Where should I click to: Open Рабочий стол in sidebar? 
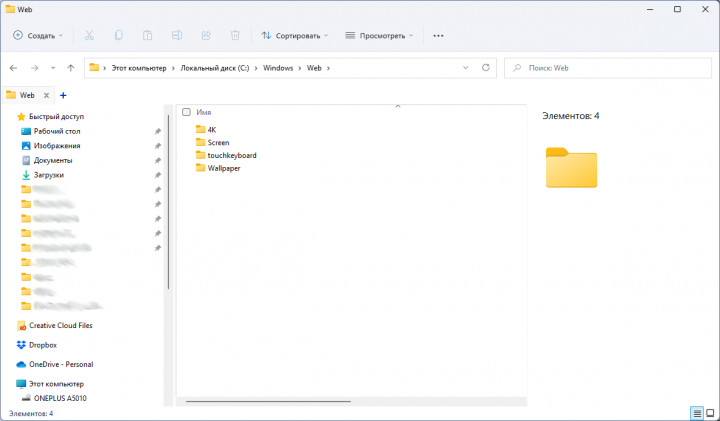click(x=51, y=131)
